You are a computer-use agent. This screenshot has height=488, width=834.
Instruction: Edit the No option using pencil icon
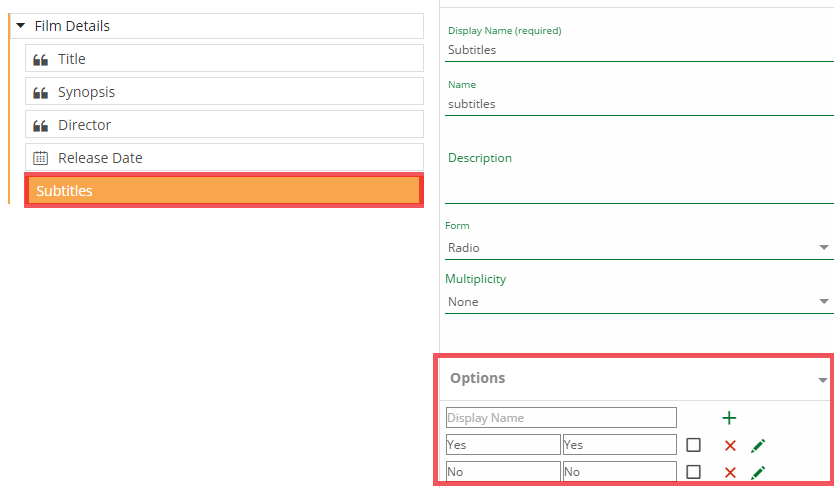point(758,472)
